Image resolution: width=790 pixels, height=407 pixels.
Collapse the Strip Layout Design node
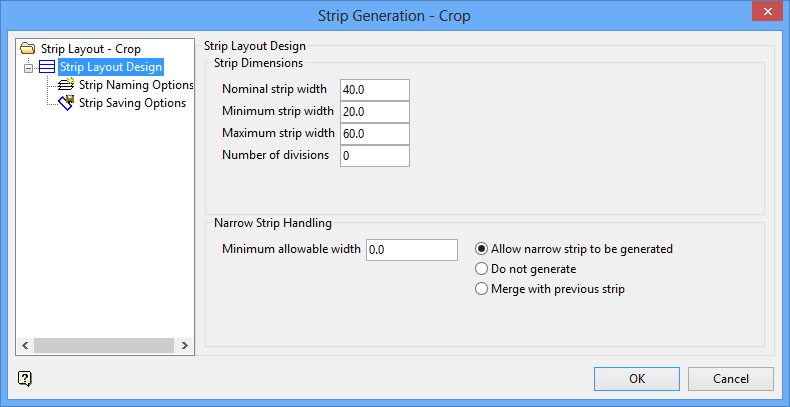[28, 68]
